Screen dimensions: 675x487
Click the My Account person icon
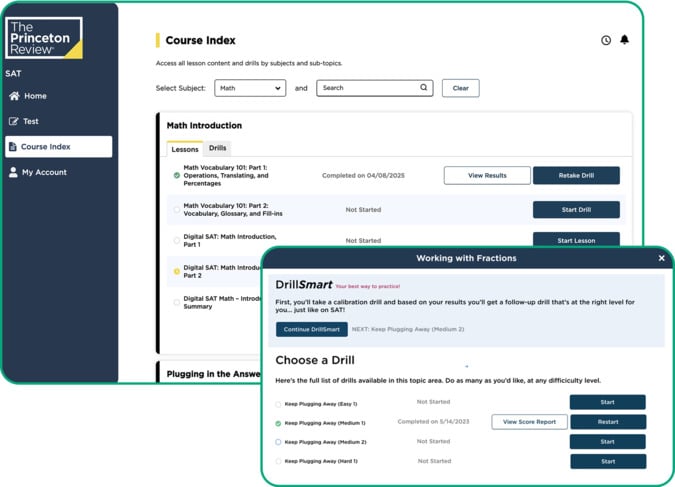[x=13, y=172]
